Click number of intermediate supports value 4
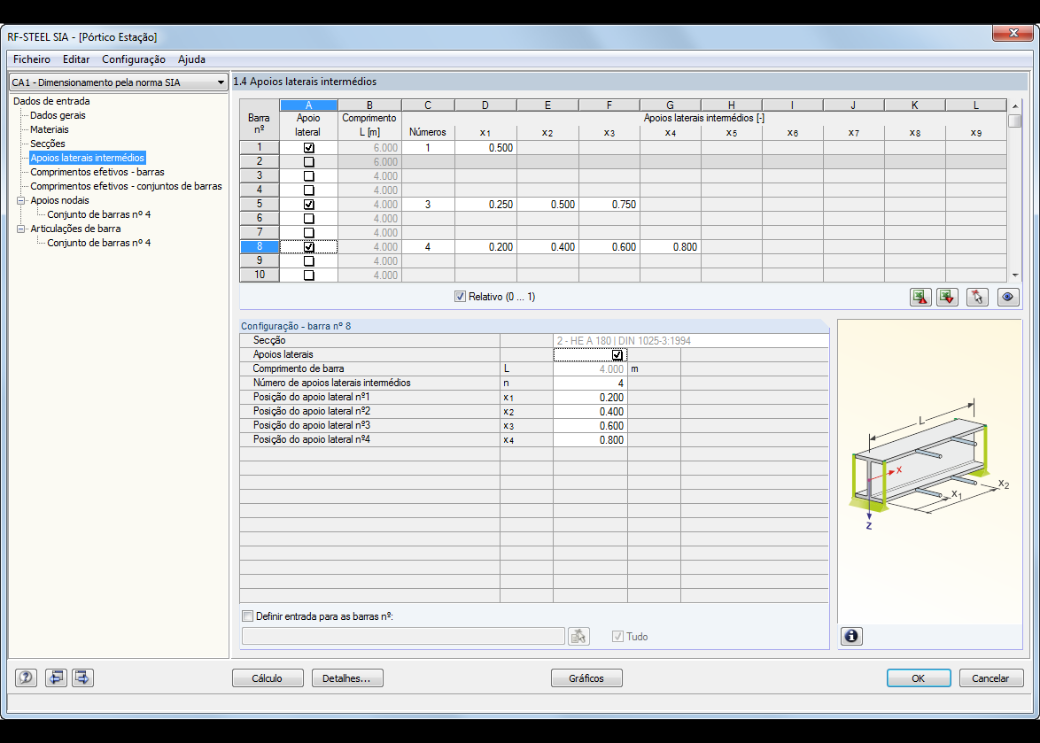 (590, 383)
